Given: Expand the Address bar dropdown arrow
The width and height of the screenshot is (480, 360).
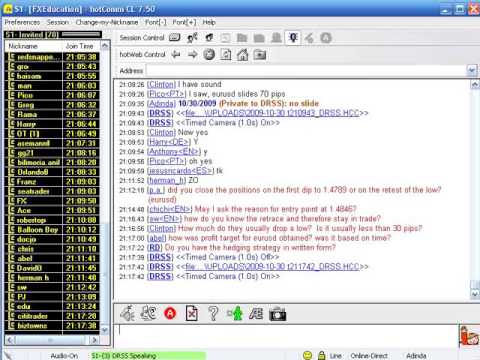Looking at the screenshot, I should coord(471,70).
